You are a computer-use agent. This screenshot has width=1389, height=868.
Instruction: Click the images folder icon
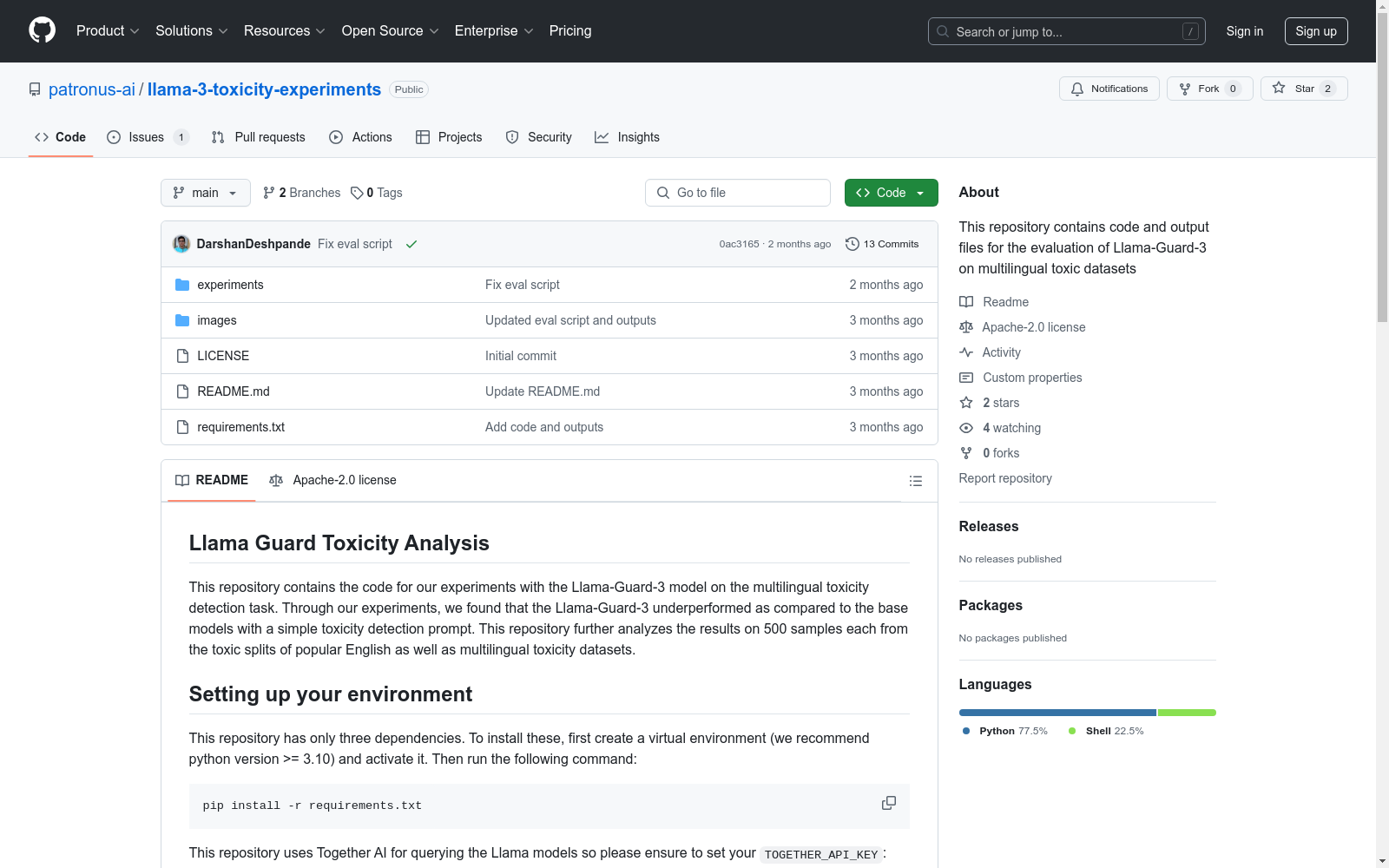182,320
